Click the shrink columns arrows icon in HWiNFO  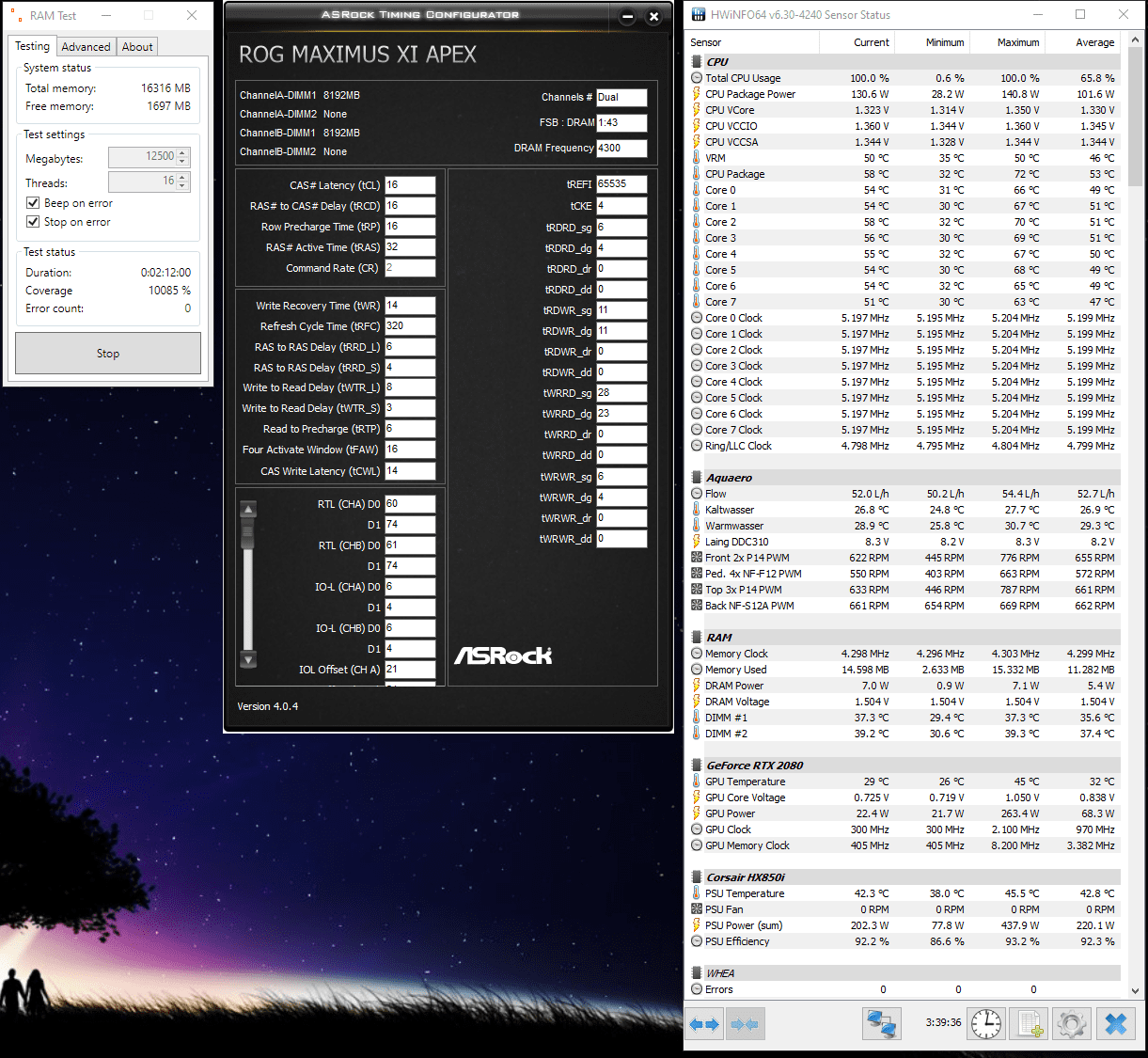click(x=745, y=1023)
